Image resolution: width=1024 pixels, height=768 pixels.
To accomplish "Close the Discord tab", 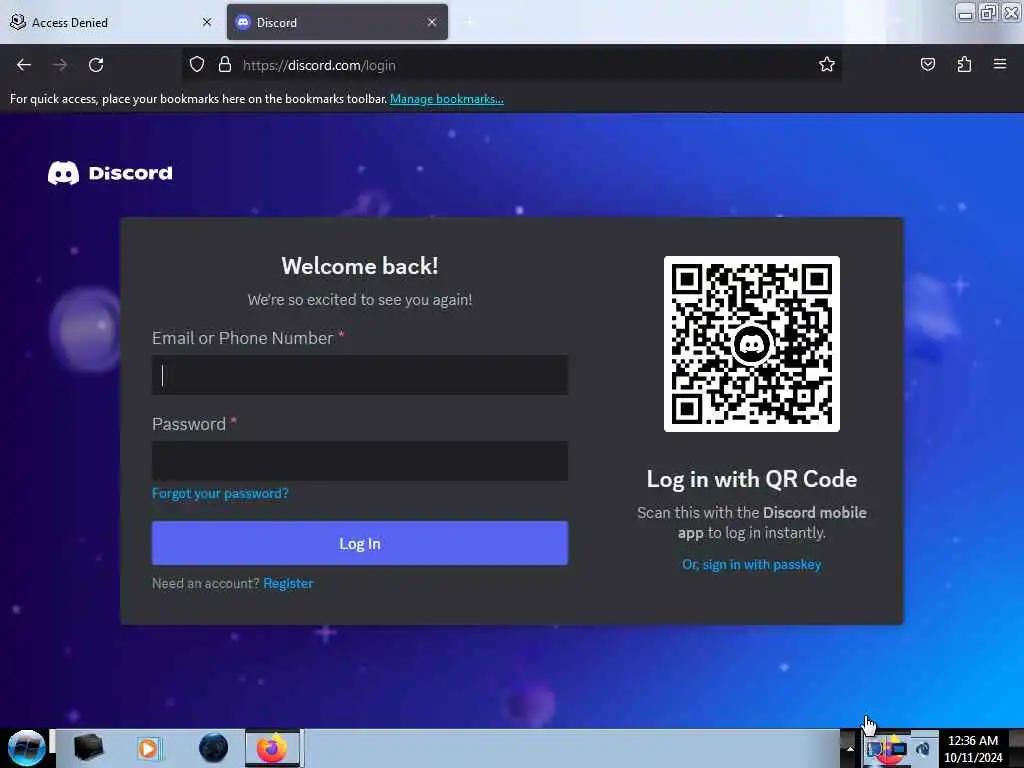I will click(x=432, y=22).
